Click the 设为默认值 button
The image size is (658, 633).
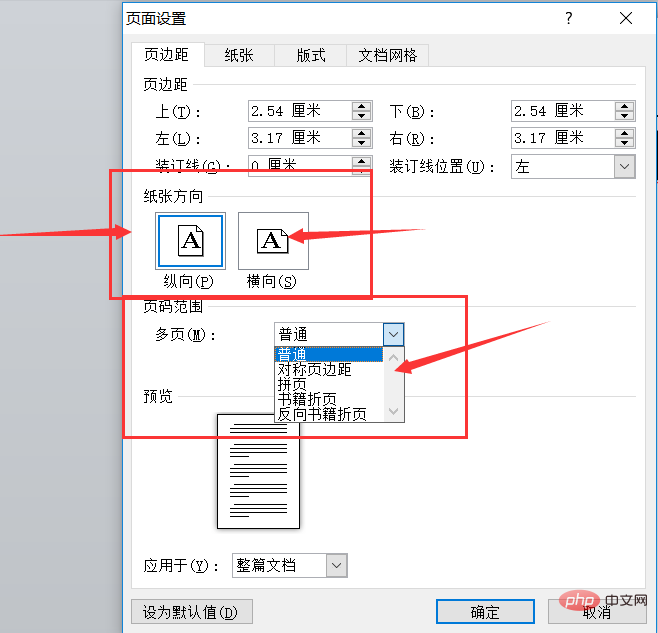192,612
